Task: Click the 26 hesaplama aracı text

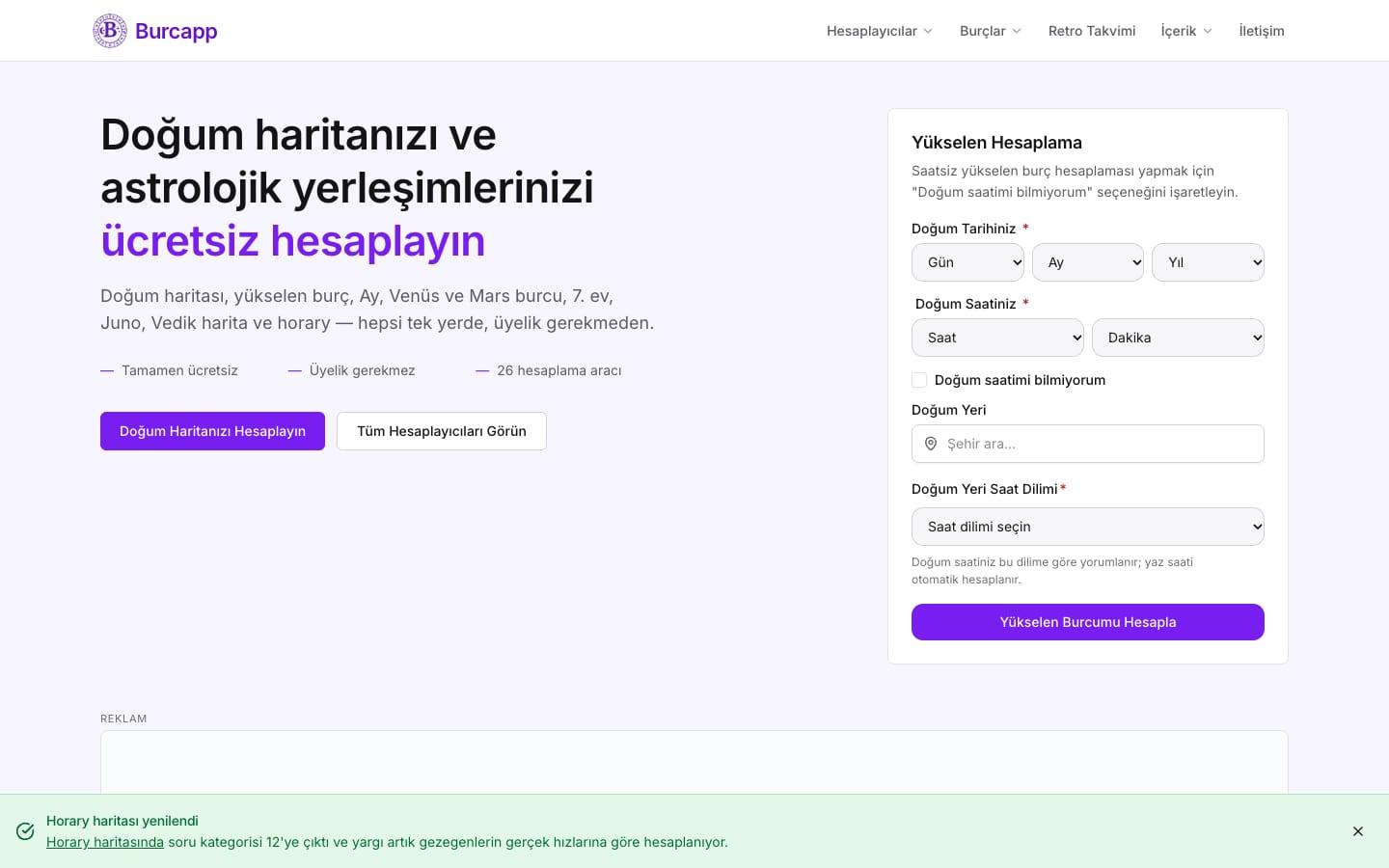Action: pos(559,370)
